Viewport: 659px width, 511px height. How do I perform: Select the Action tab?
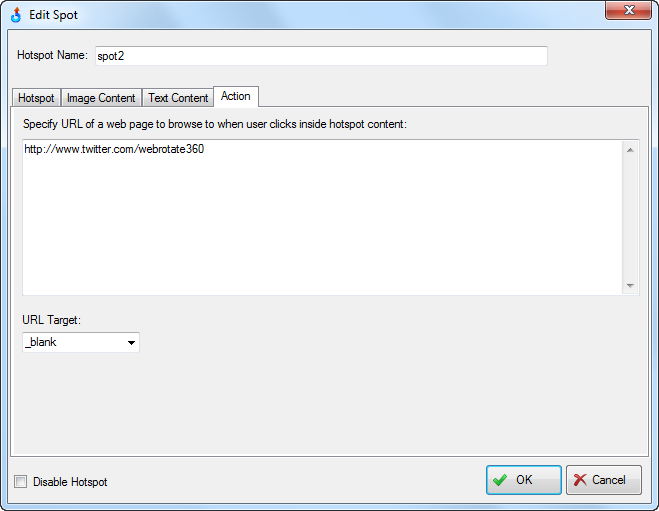(236, 97)
